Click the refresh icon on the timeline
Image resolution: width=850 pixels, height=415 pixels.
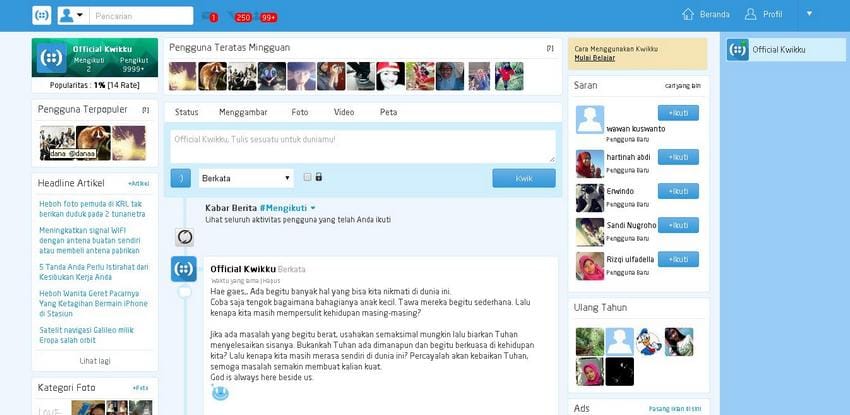click(x=185, y=237)
